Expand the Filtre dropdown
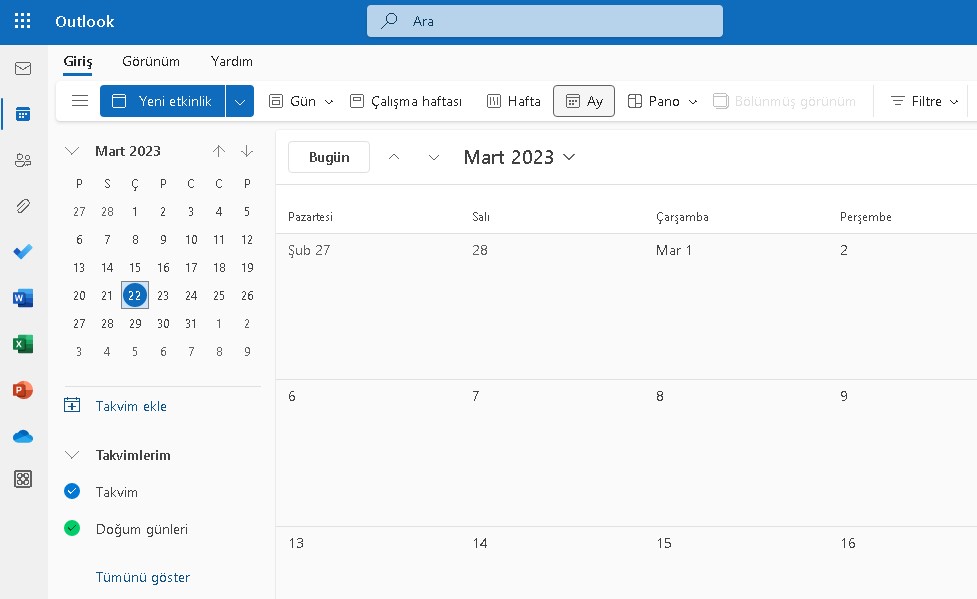Viewport: 977px width, 599px height. [x=922, y=100]
